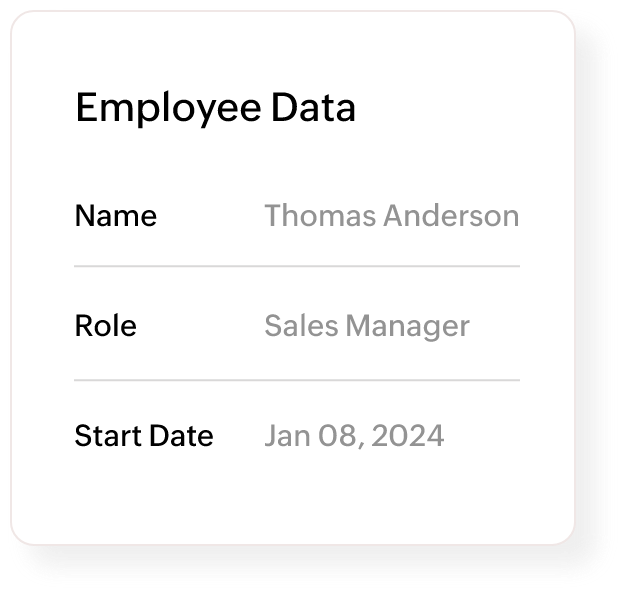Click the Employee Data card heading
The height and width of the screenshot is (596, 626).
coord(215,108)
